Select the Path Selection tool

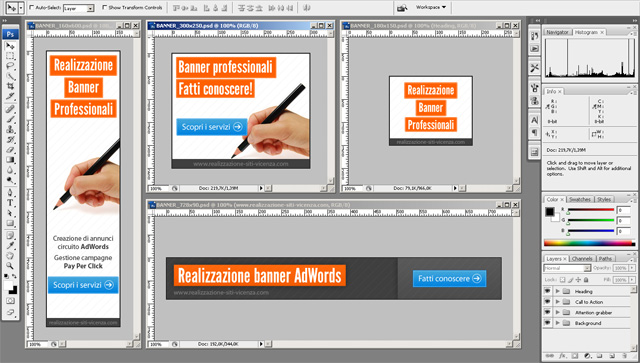pyautogui.click(x=10, y=213)
